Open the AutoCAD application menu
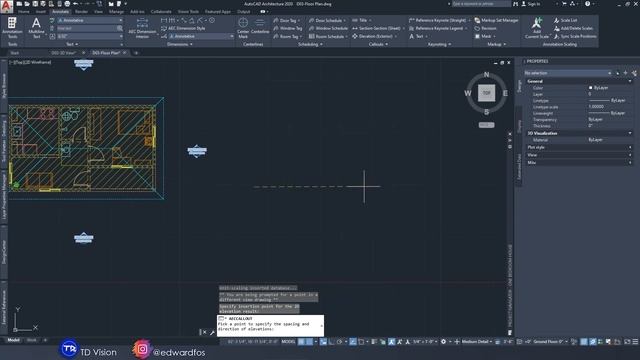Screen dimensions: 640x360 point(7,7)
